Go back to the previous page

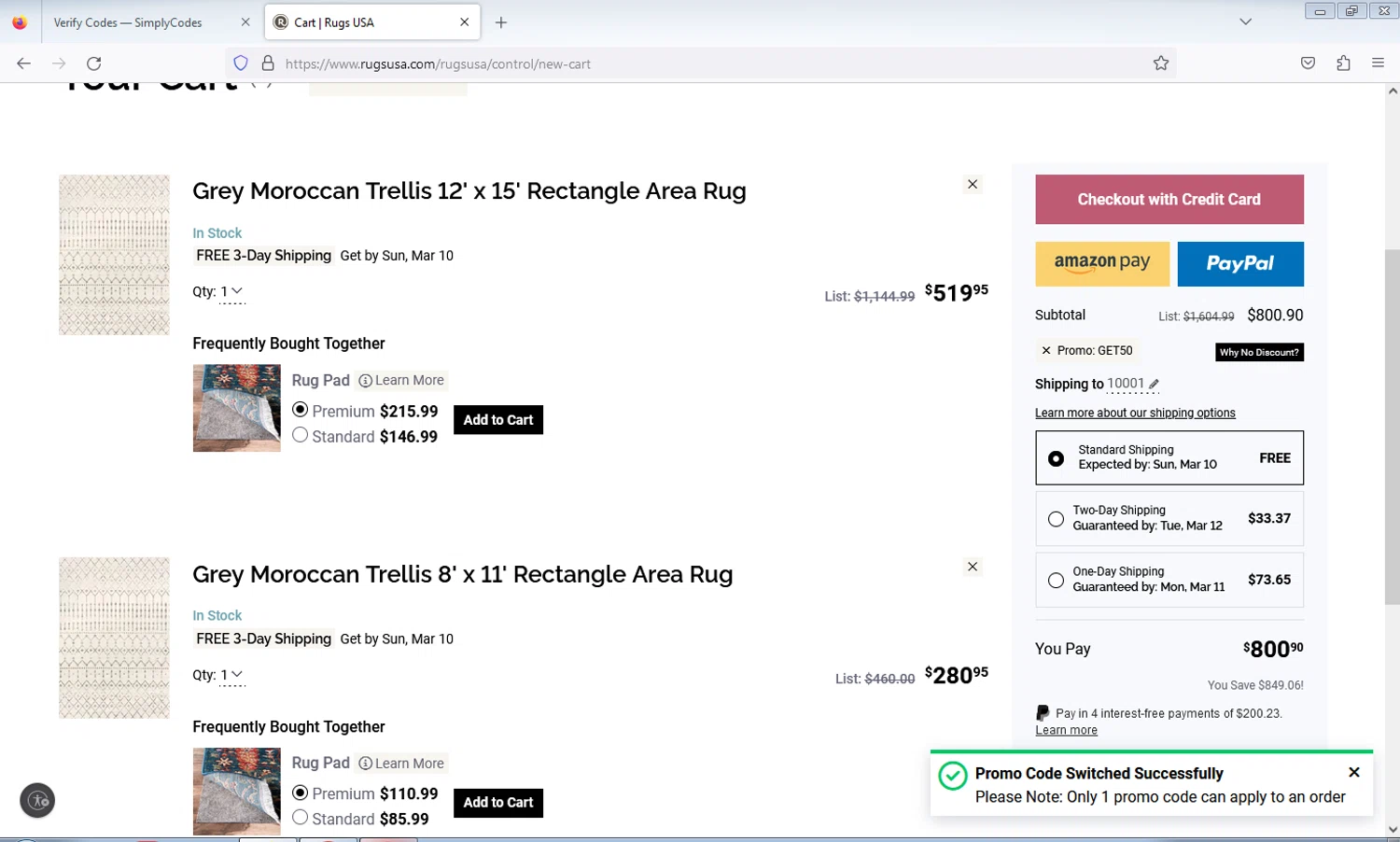coord(23,63)
